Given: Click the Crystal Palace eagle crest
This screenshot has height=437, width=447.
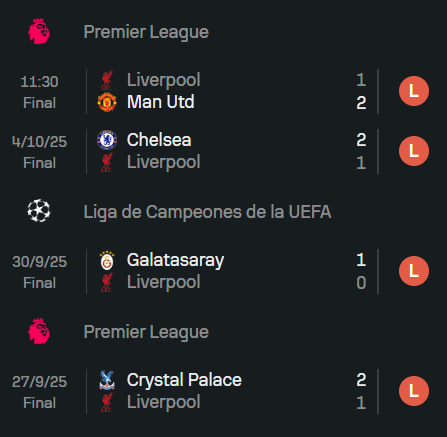Looking at the screenshot, I should tap(107, 380).
